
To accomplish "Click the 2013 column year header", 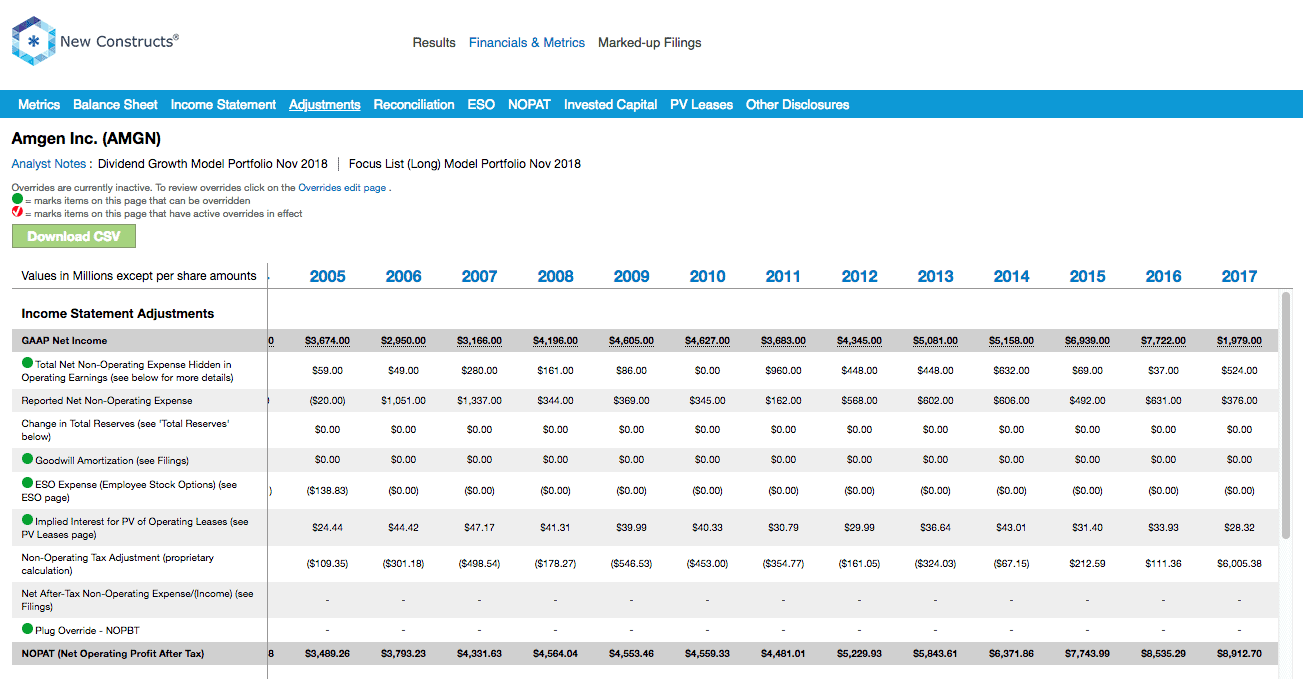I will [x=936, y=276].
